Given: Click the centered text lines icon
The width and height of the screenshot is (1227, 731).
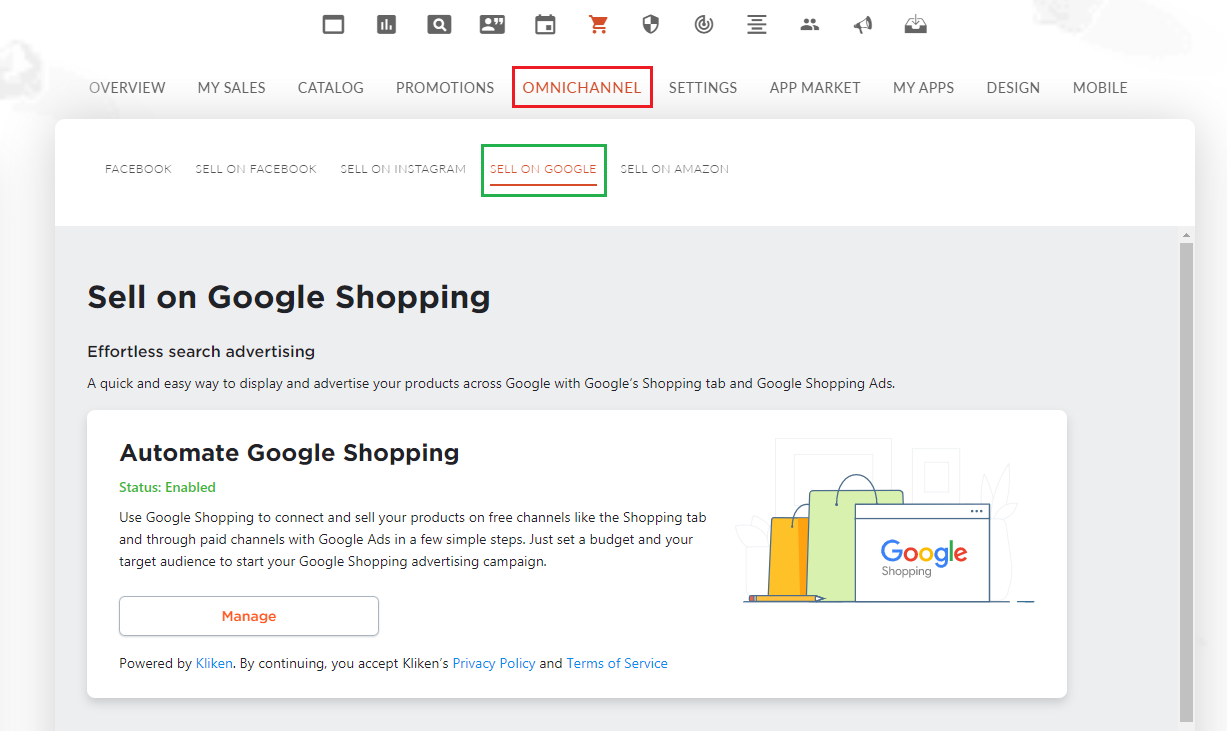Looking at the screenshot, I should point(757,25).
